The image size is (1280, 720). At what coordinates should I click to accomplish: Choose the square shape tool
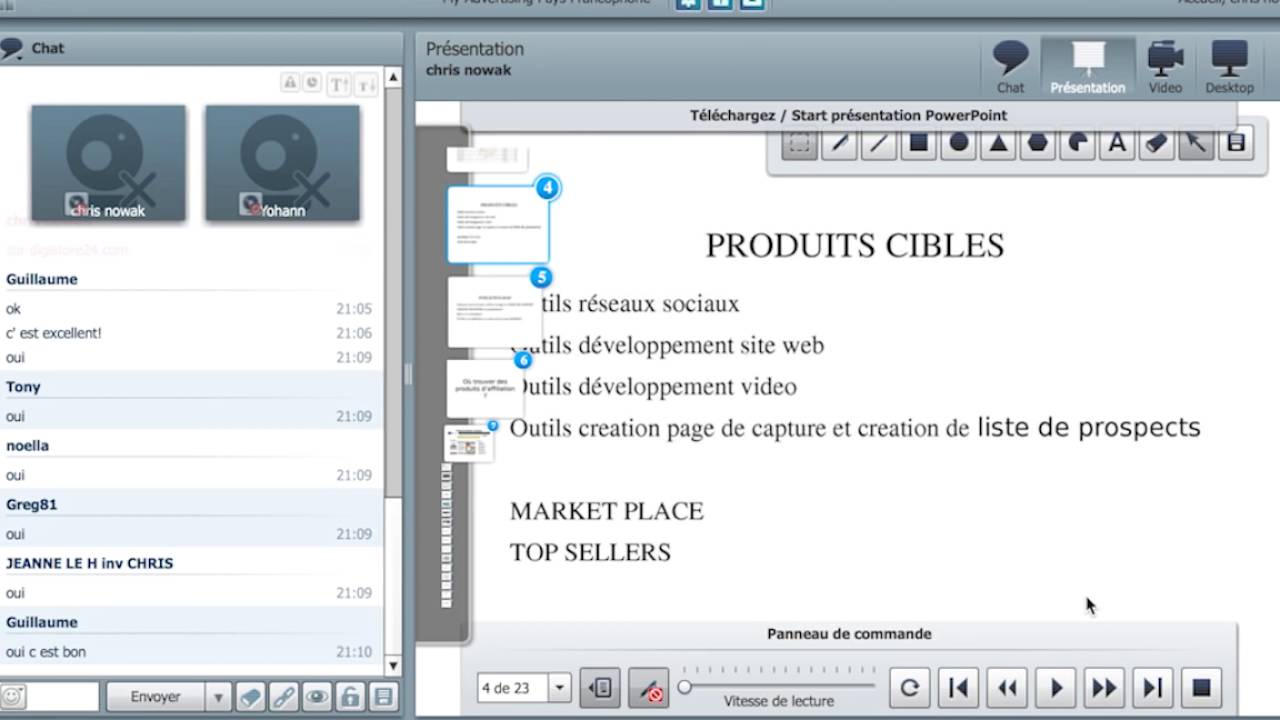tap(918, 143)
